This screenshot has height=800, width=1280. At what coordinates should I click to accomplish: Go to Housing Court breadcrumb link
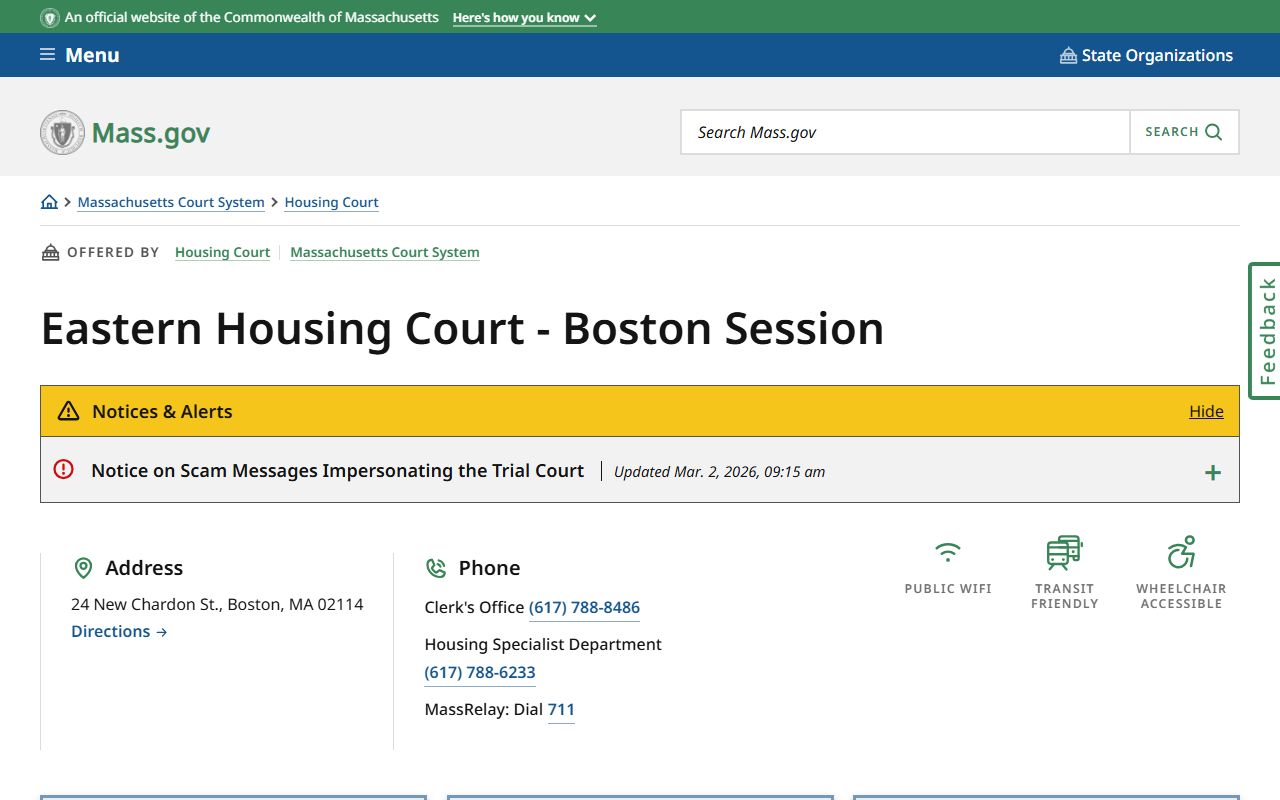331,202
